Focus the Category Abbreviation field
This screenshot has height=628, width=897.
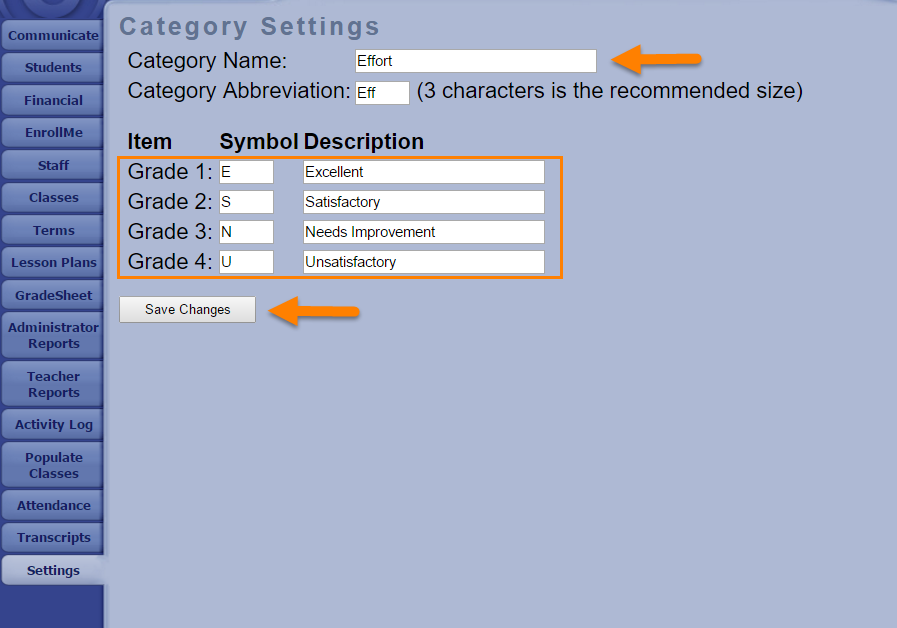382,93
